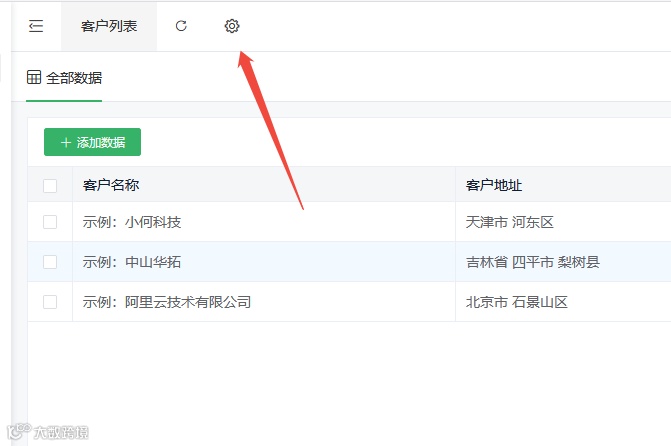This screenshot has height=446, width=671.
Task: Open the 客户列表 tab
Action: click(x=109, y=26)
